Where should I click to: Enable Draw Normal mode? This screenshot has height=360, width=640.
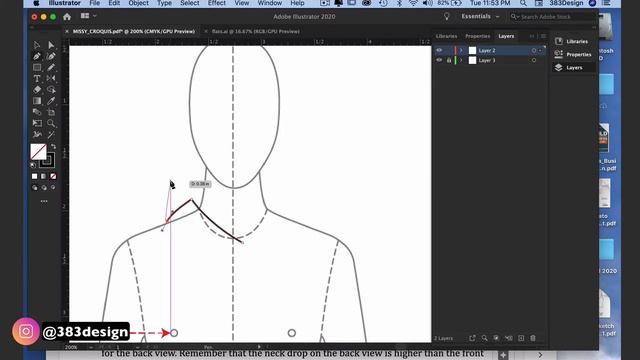click(35, 188)
